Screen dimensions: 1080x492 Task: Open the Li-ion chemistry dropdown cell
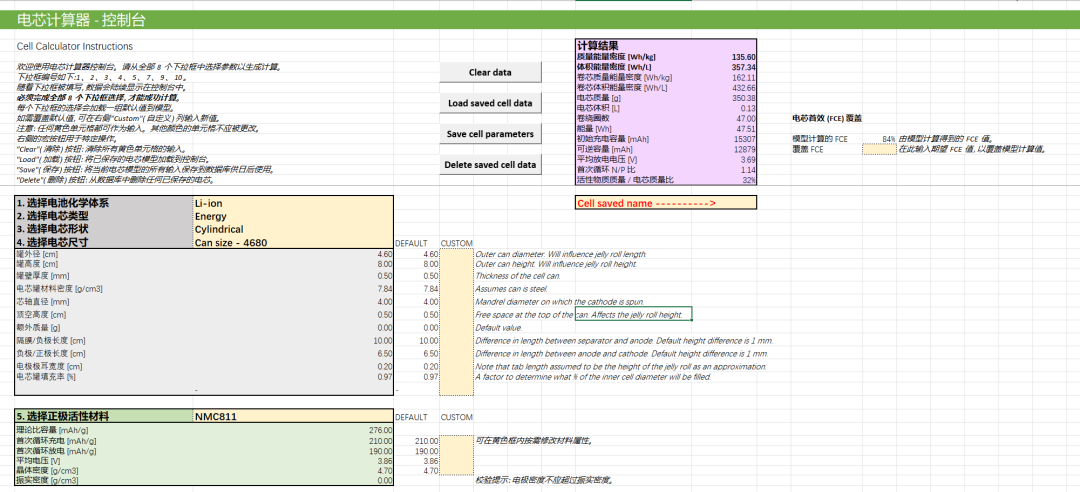(x=293, y=203)
